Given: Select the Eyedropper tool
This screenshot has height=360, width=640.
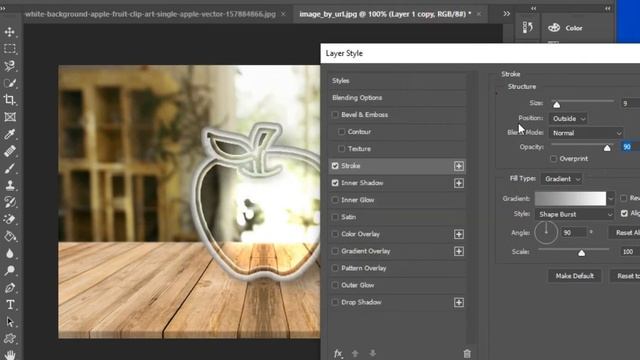Looking at the screenshot, I should coord(10,134).
